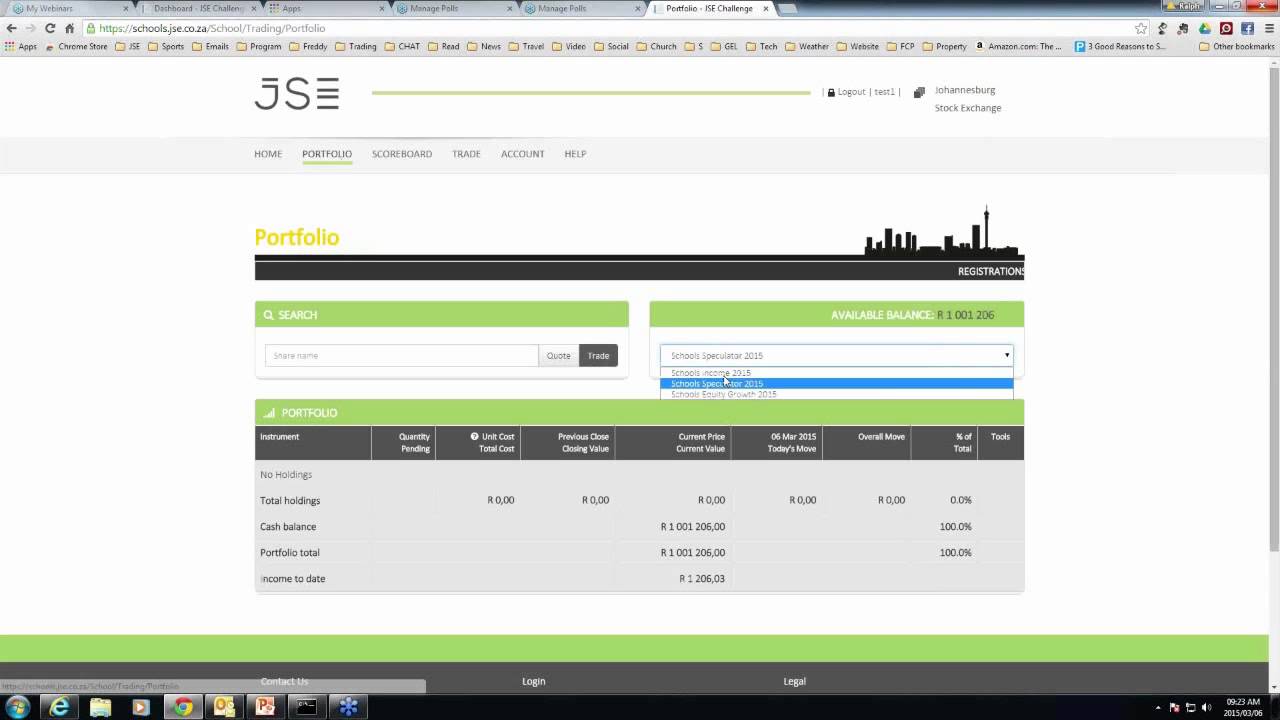This screenshot has height=720, width=1280.
Task: Select Schools Income 2015 option
Action: pyautogui.click(x=836, y=373)
